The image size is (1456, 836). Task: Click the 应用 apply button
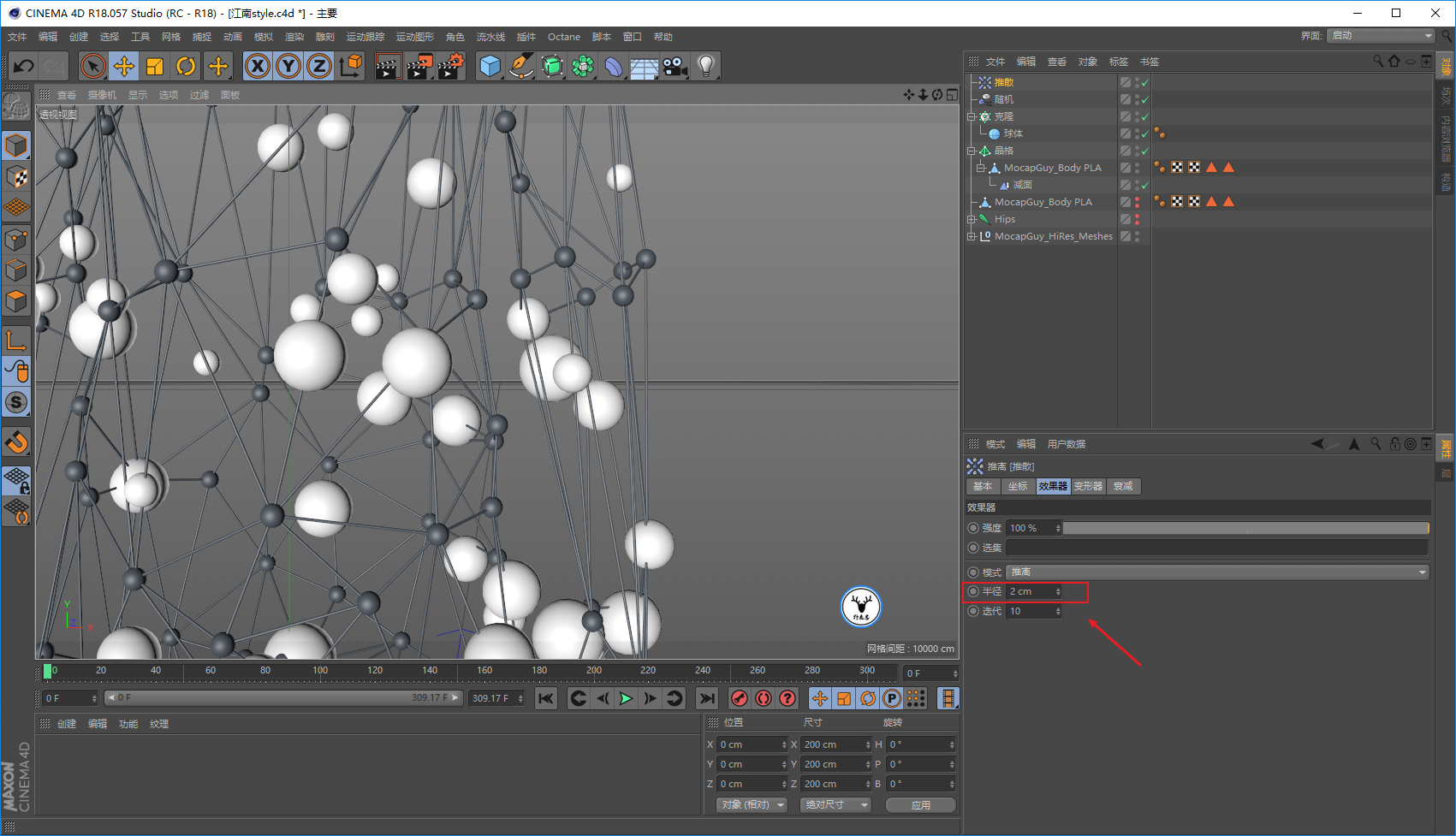[x=921, y=805]
